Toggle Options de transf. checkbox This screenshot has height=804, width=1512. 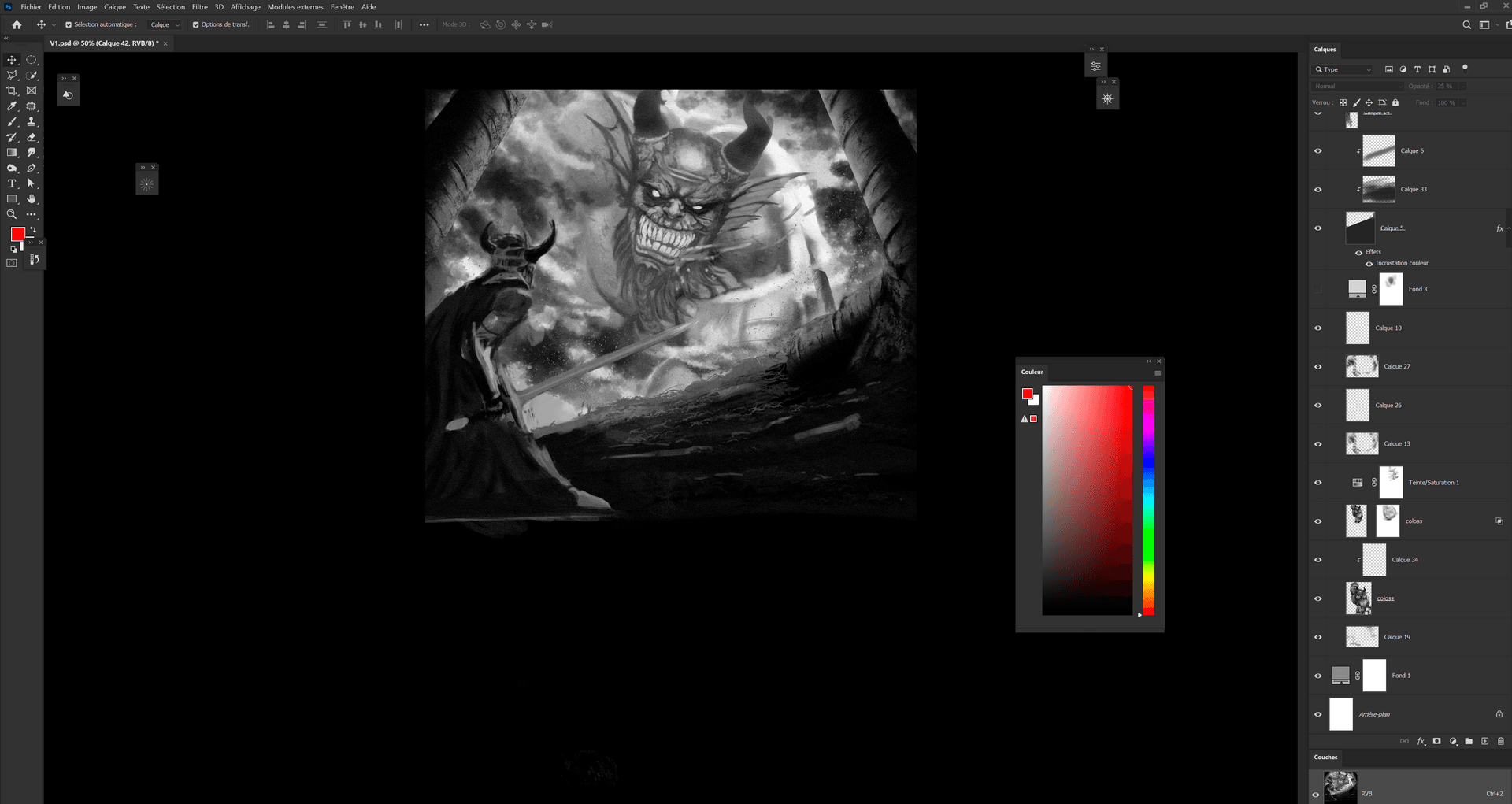(x=195, y=24)
